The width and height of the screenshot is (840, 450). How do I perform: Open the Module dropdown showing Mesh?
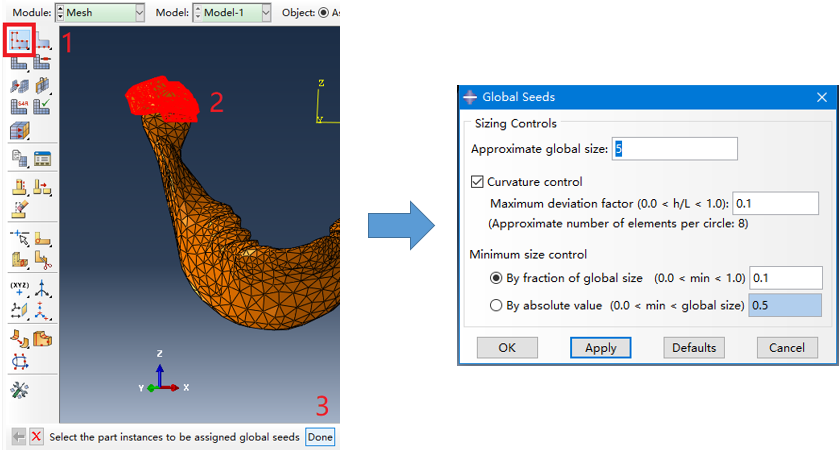coord(98,12)
